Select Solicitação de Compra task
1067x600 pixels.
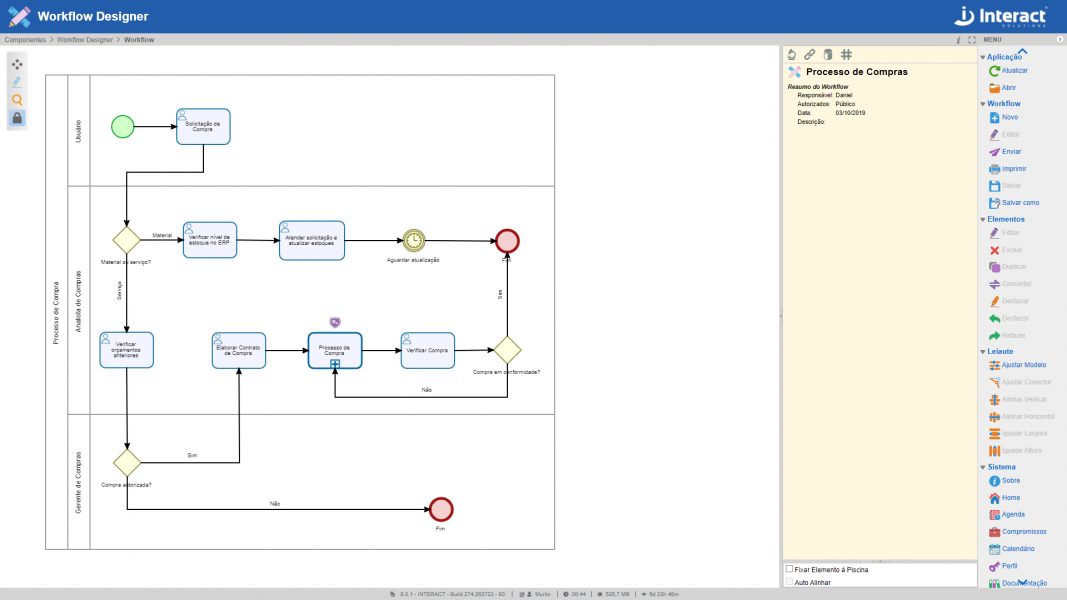[203, 127]
